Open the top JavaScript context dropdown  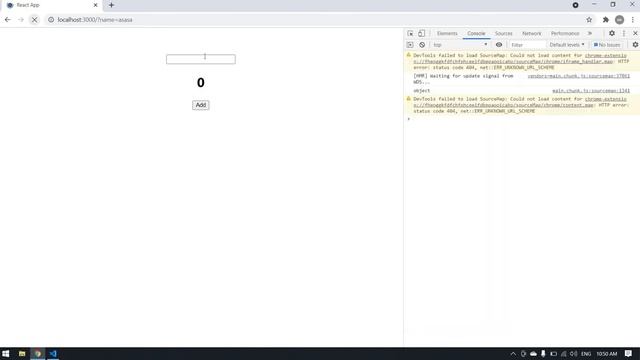pos(460,45)
